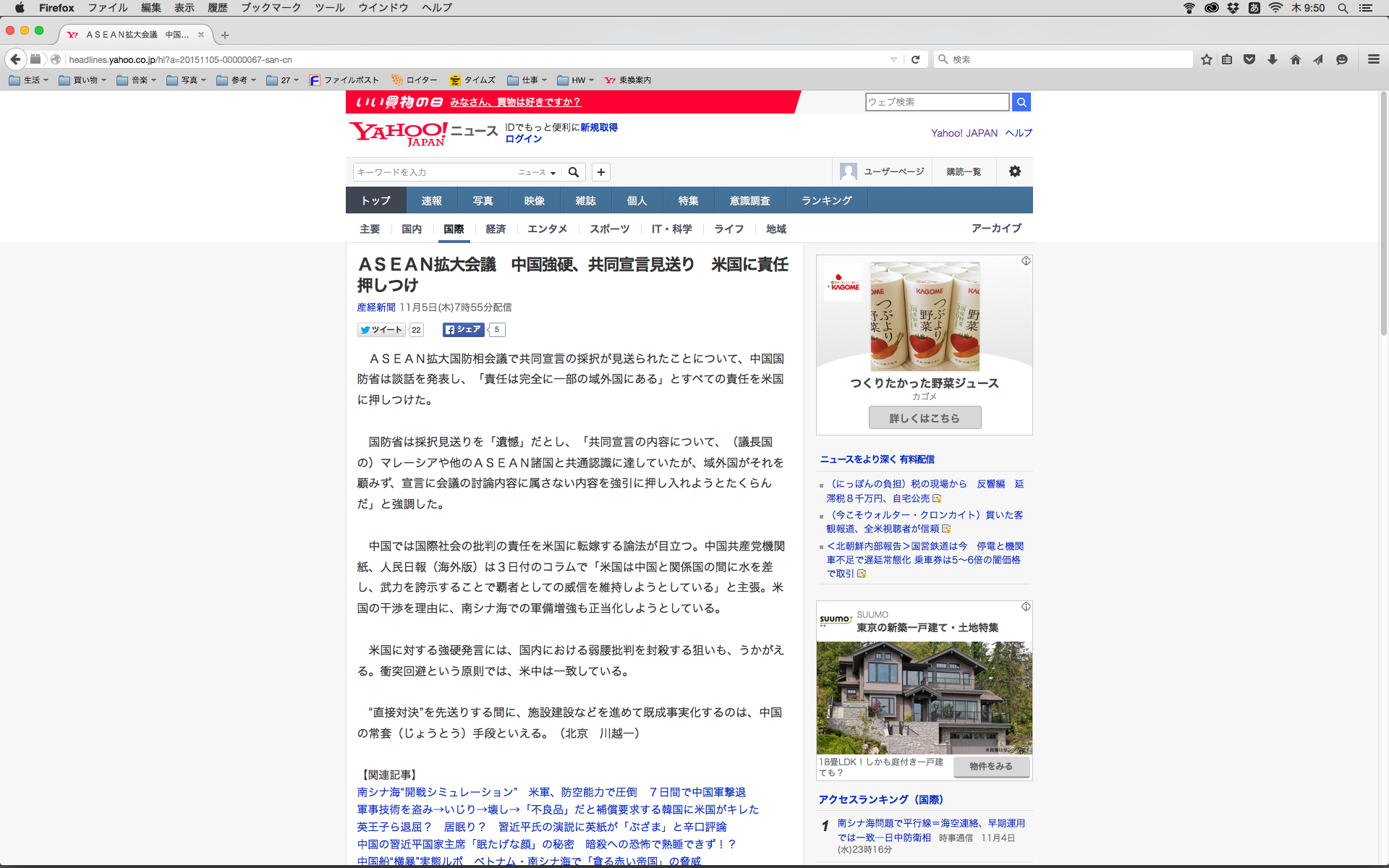1389x868 pixels.
Task: Click the ウェブ検索 input field
Action: pyautogui.click(x=937, y=102)
